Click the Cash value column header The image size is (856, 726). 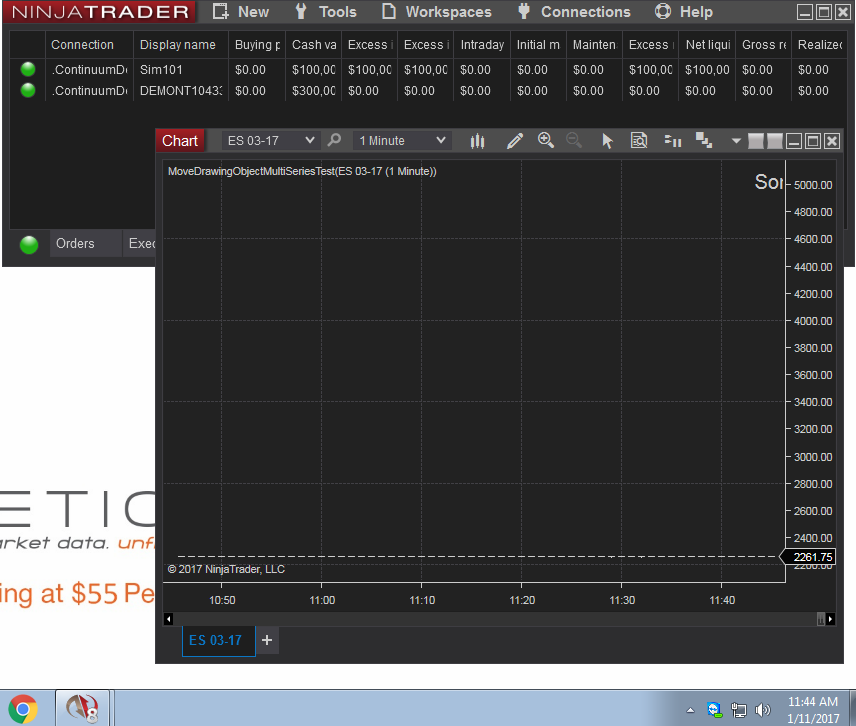[x=314, y=45]
